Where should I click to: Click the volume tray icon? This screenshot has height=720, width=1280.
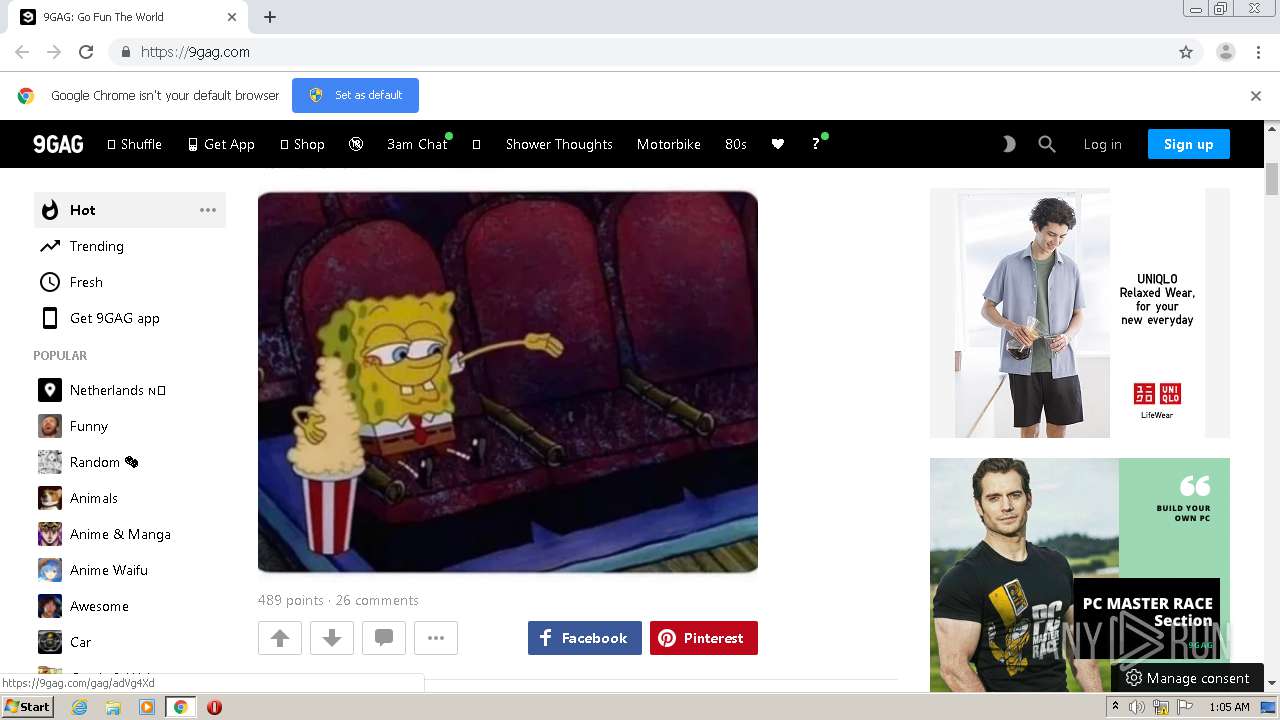pyautogui.click(x=1137, y=707)
